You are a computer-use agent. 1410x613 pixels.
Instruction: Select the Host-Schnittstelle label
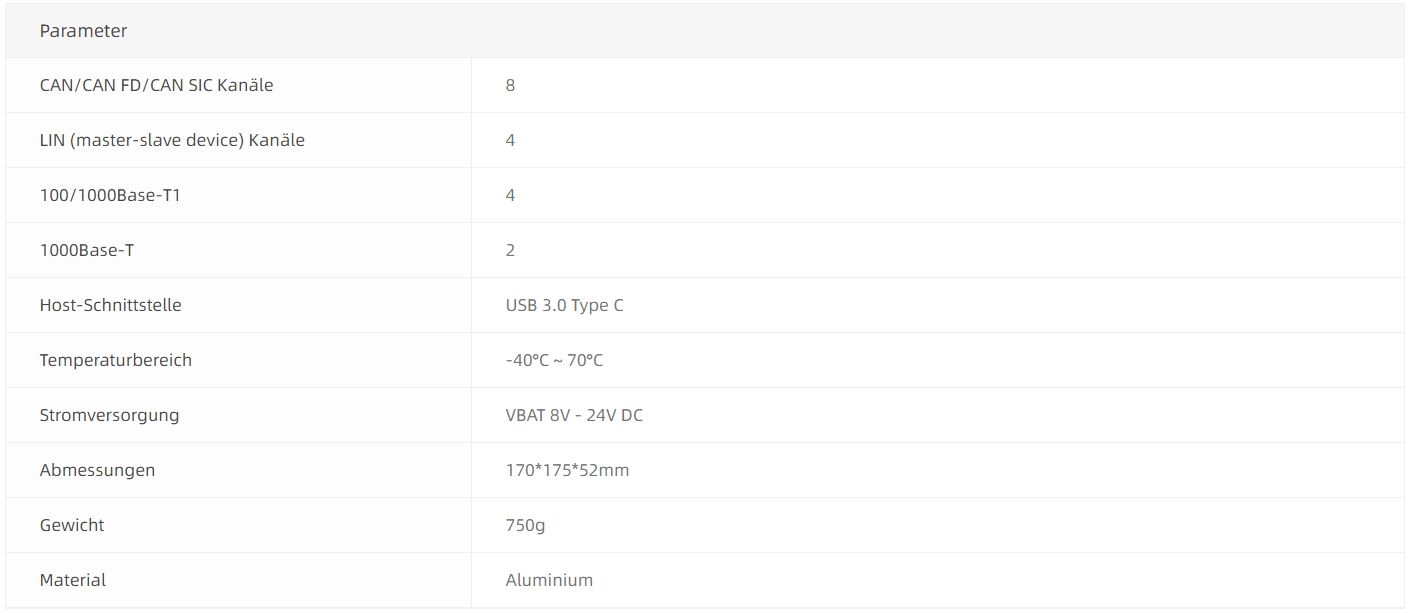[x=110, y=305]
